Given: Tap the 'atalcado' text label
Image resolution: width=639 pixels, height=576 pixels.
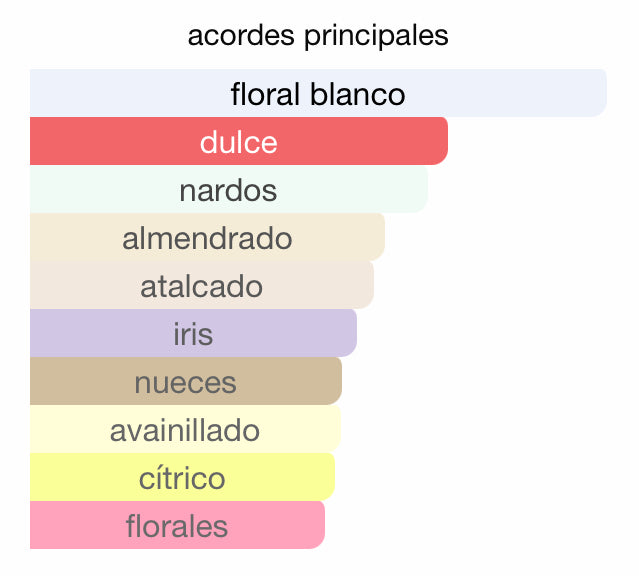Looking at the screenshot, I should (x=201, y=286).
